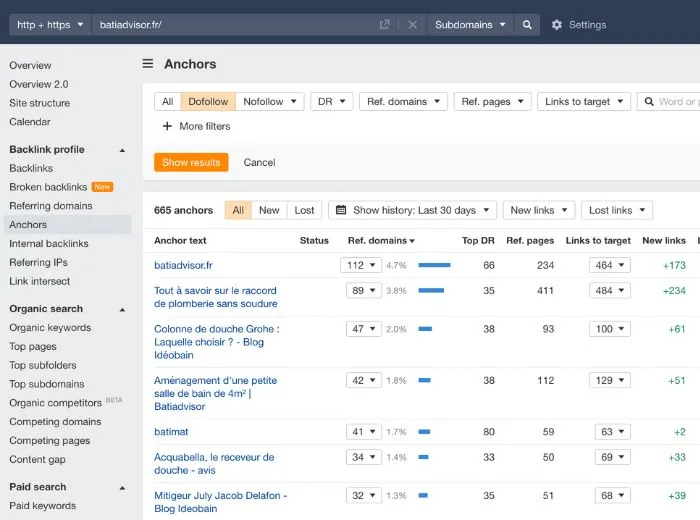Open the Ref. domains filter dropdown
This screenshot has width=700, height=520.
point(403,102)
